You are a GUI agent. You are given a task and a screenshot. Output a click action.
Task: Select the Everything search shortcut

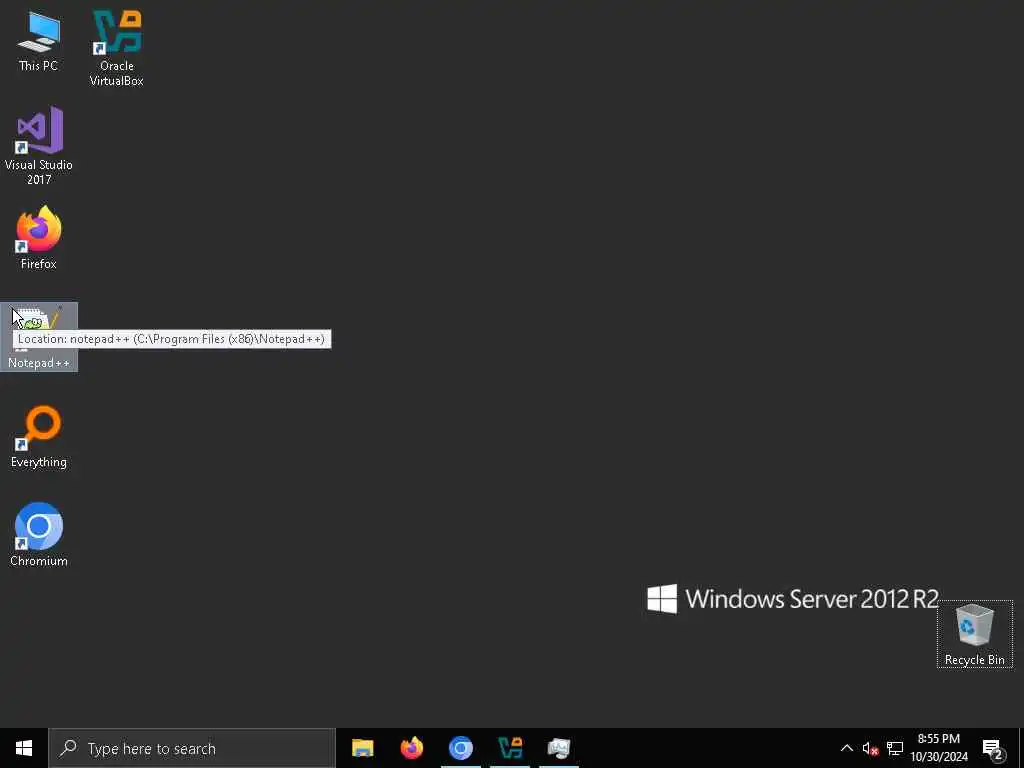click(x=39, y=437)
